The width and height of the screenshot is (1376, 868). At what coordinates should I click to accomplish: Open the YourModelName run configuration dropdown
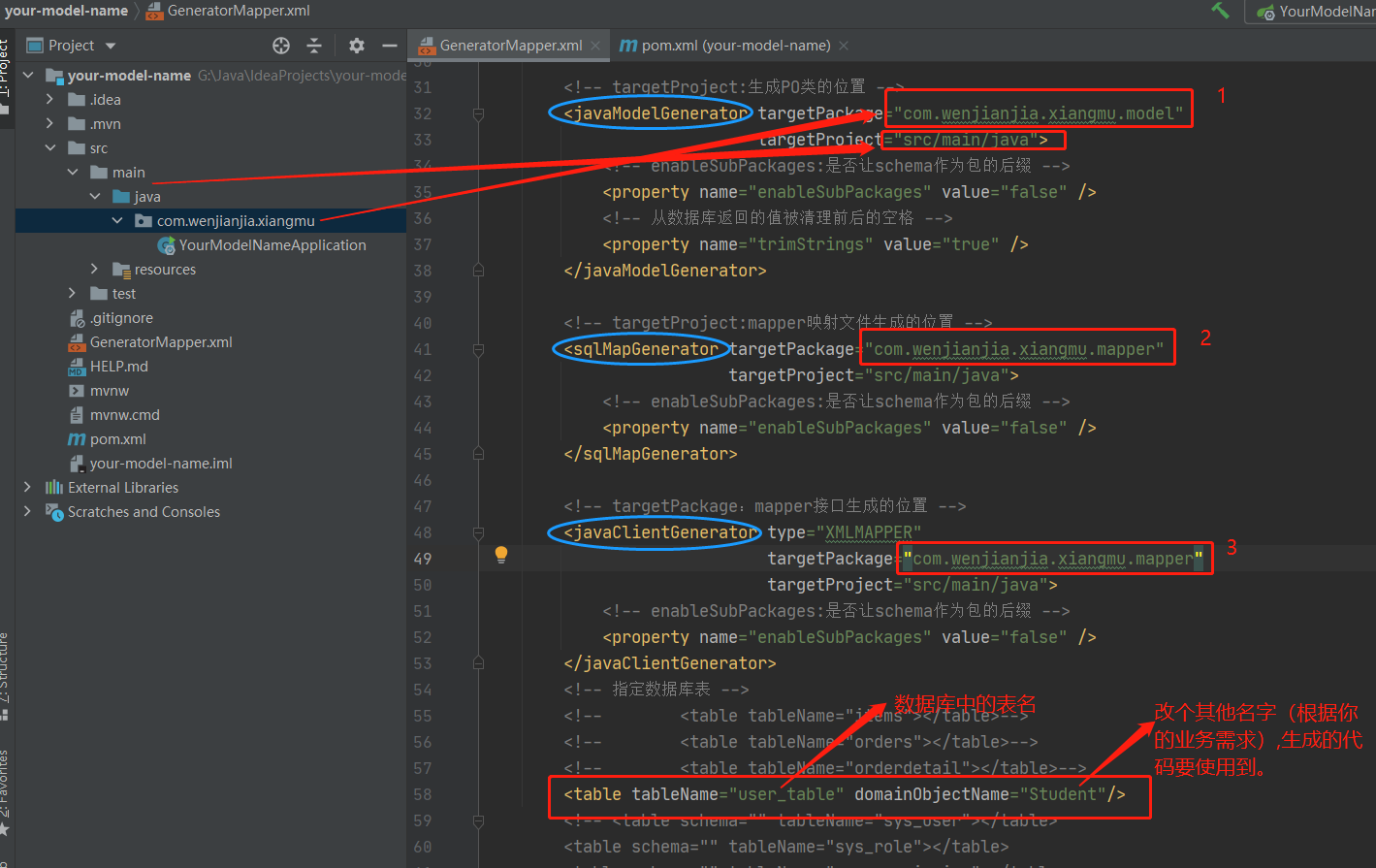[1316, 12]
